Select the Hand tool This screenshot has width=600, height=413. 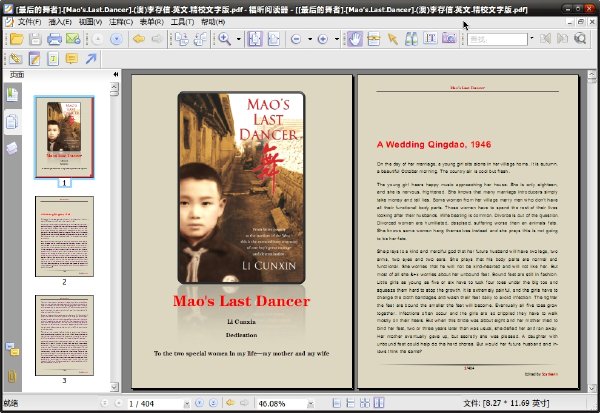(355, 39)
